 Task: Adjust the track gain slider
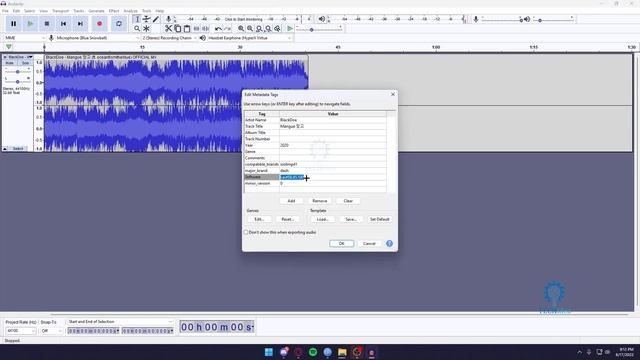click(x=18, y=72)
